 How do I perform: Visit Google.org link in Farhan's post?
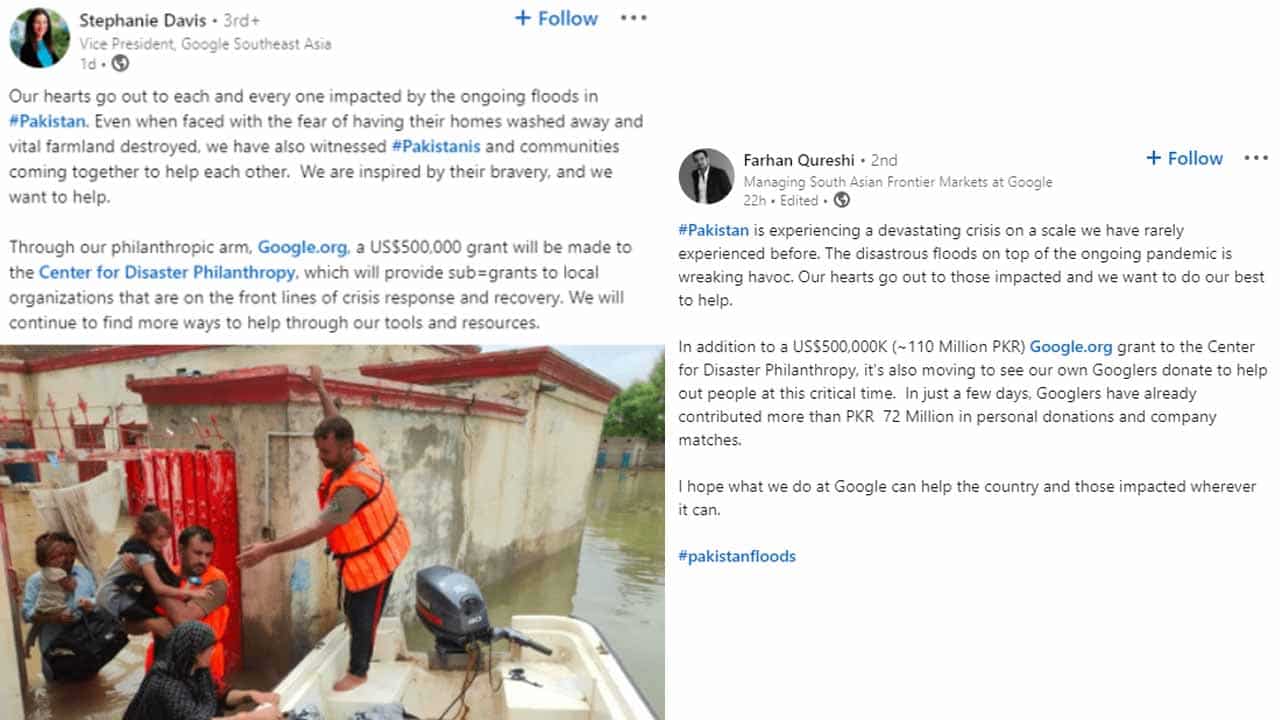coord(1070,347)
